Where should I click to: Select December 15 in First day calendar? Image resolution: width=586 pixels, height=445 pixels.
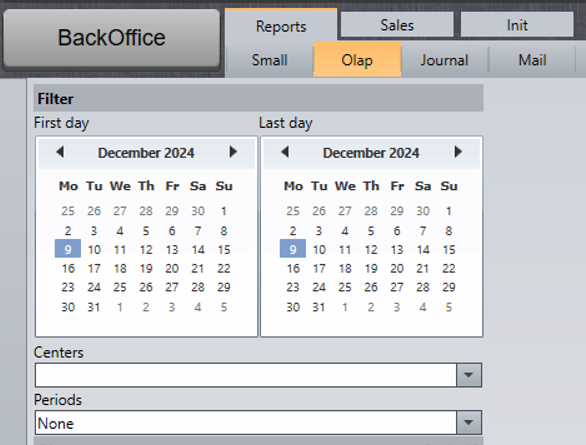pos(224,249)
